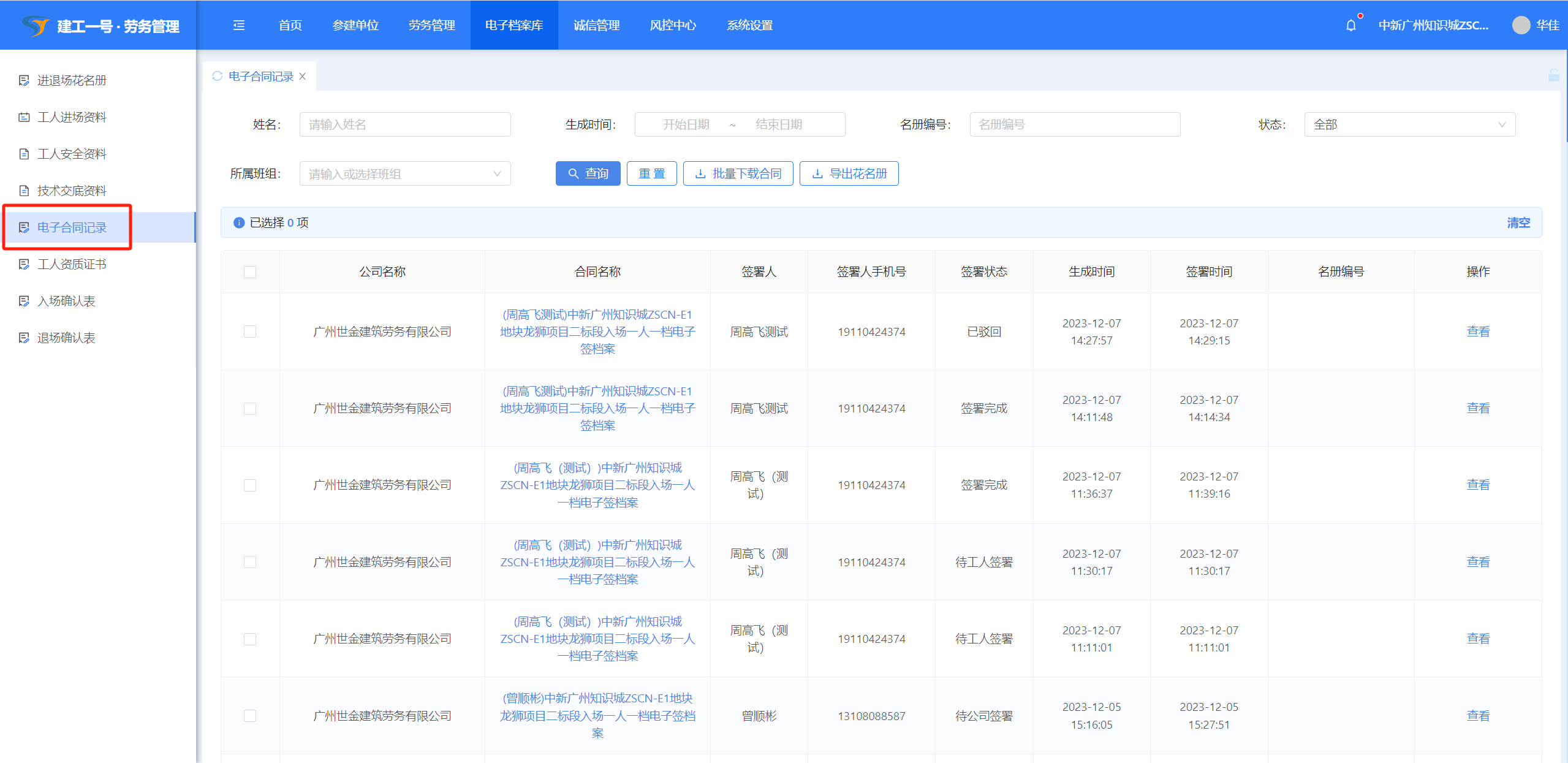Check the select-all header checkbox
Screen dimensions: 1568x763
[x=250, y=271]
